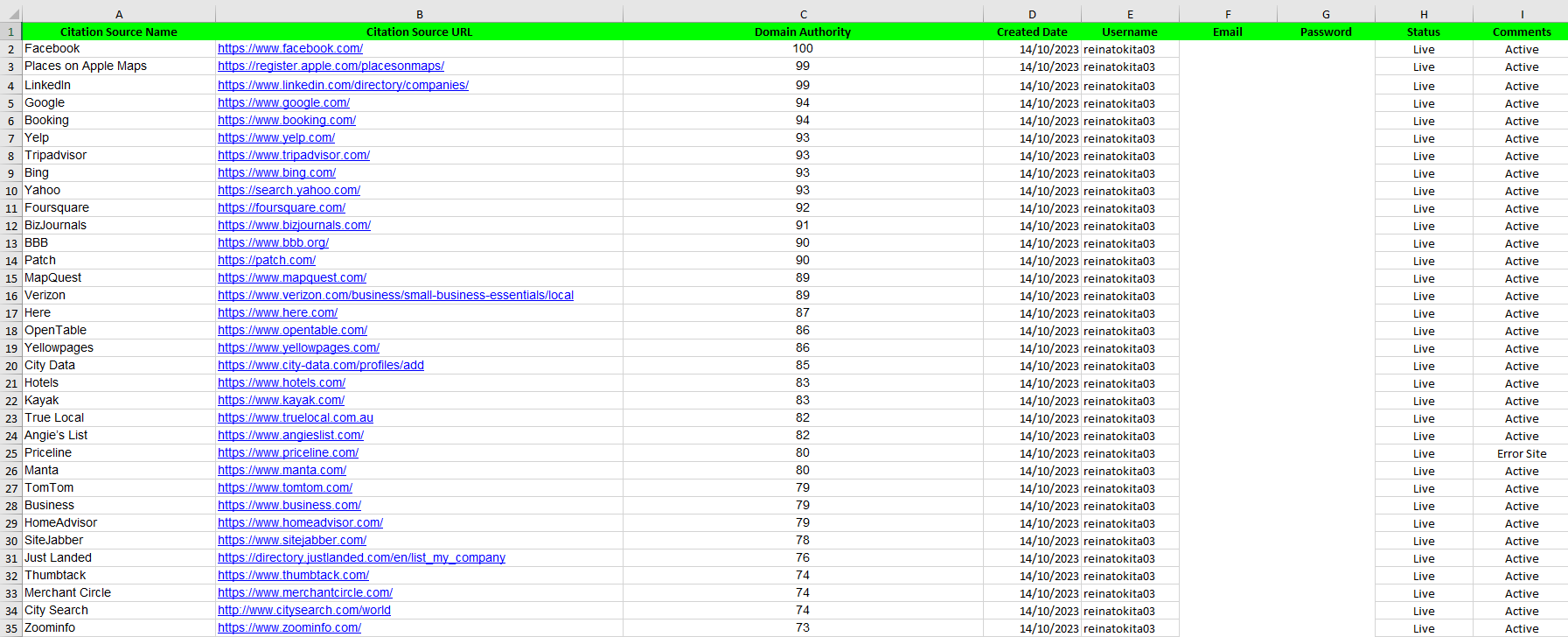Open the www.google.com hyperlink

tap(283, 103)
